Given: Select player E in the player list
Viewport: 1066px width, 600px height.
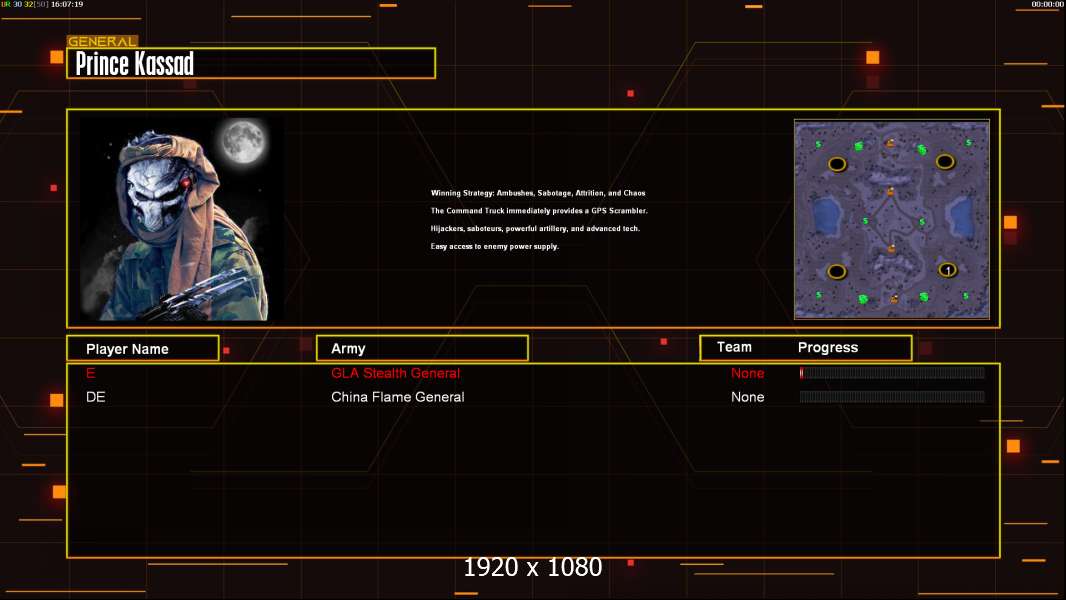Looking at the screenshot, I should [90, 373].
